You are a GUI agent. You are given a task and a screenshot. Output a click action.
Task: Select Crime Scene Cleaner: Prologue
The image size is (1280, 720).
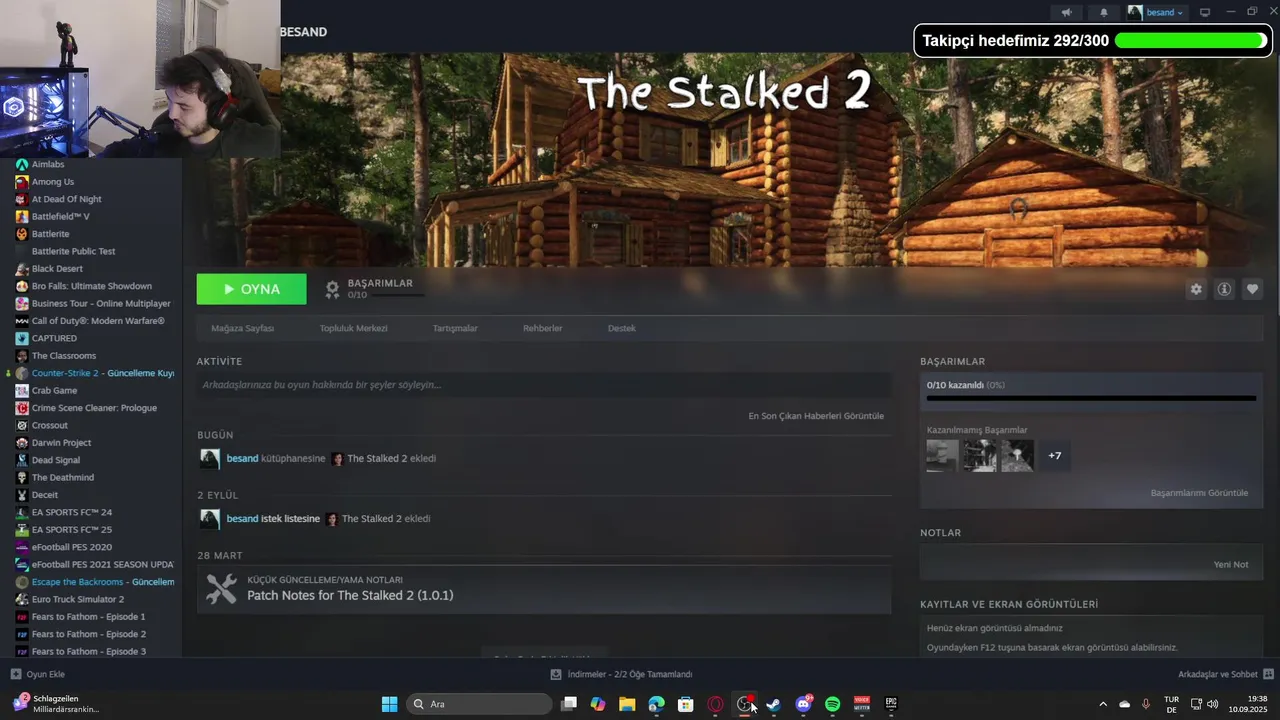(x=94, y=408)
